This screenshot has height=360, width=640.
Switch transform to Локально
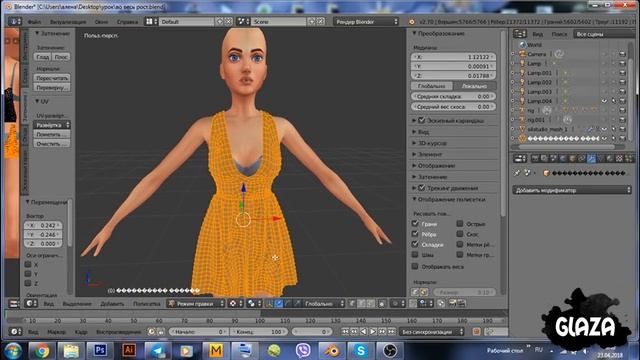(x=474, y=86)
